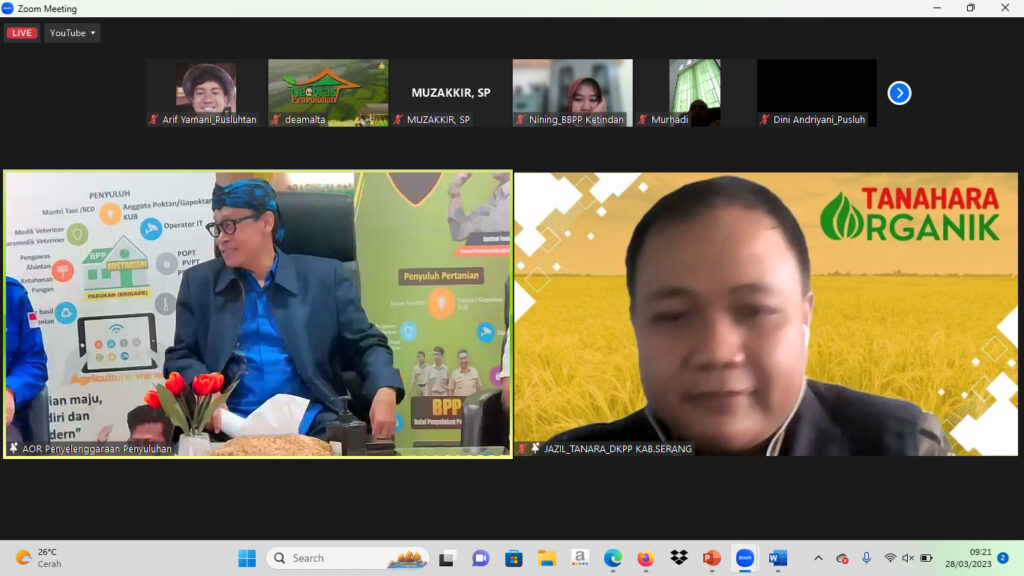Screen dimensions: 1024x576
Task: Select Arif Yamani_Rusluhtan video thumbnail
Action: 206,93
